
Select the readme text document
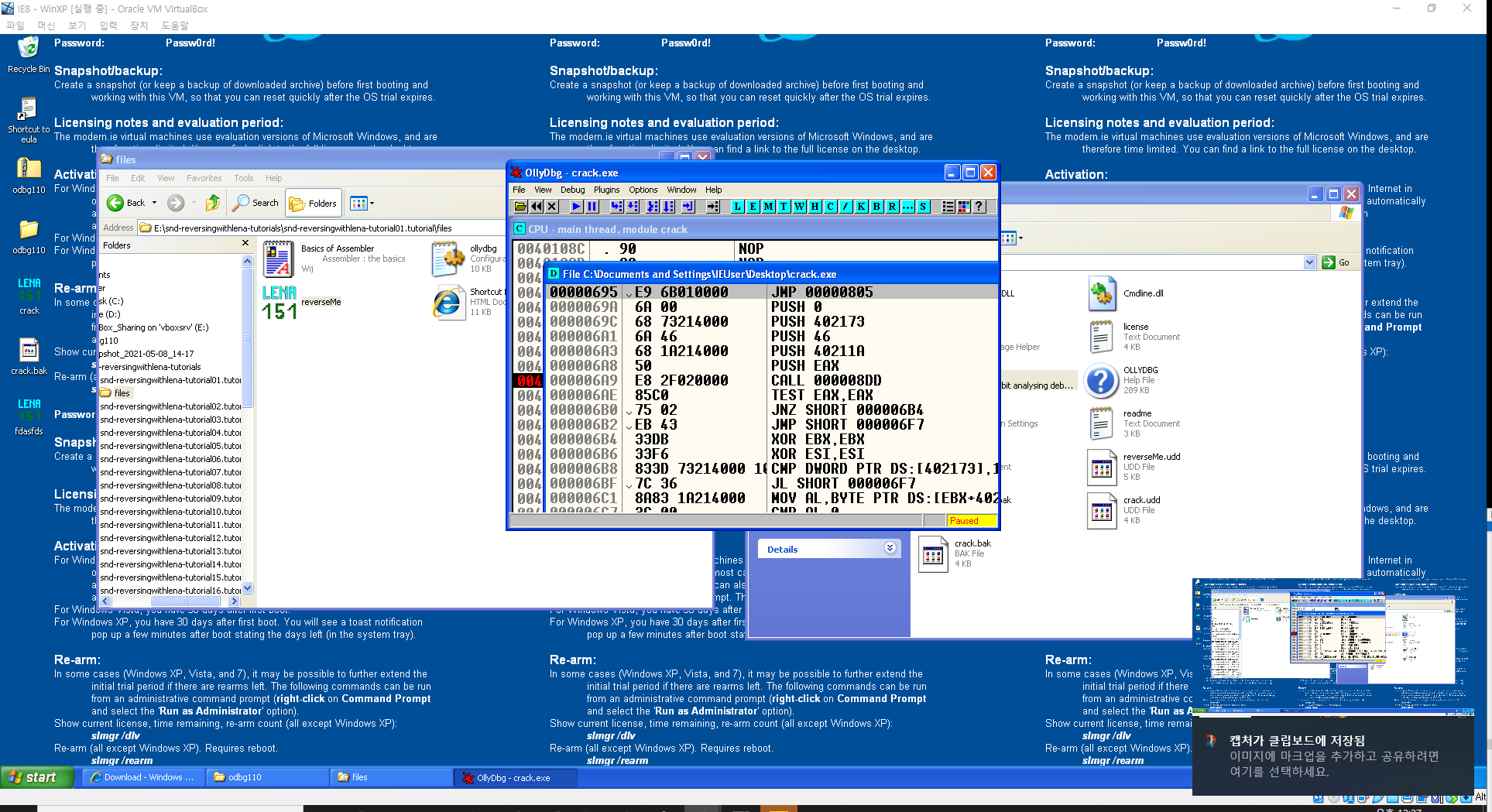coord(1134,423)
